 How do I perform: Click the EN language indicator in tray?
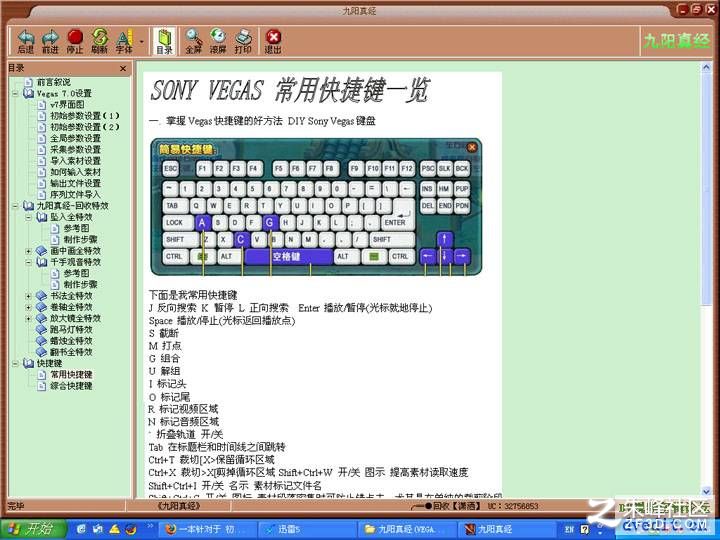click(x=569, y=529)
